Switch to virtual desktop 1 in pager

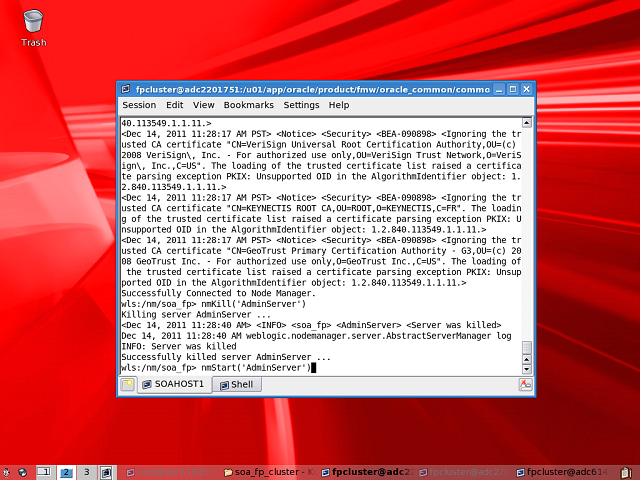point(45,472)
